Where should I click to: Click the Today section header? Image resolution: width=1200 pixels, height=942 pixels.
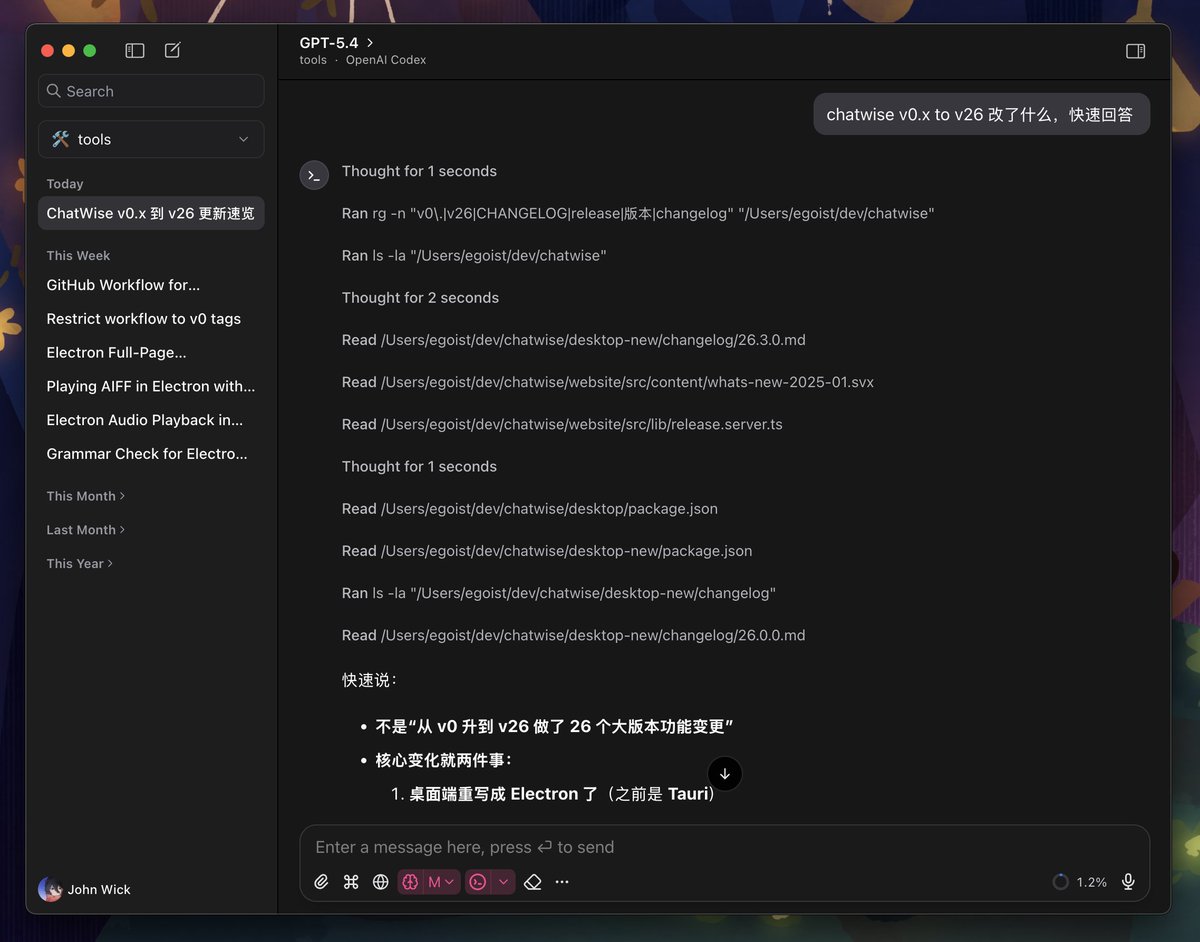pyautogui.click(x=65, y=184)
